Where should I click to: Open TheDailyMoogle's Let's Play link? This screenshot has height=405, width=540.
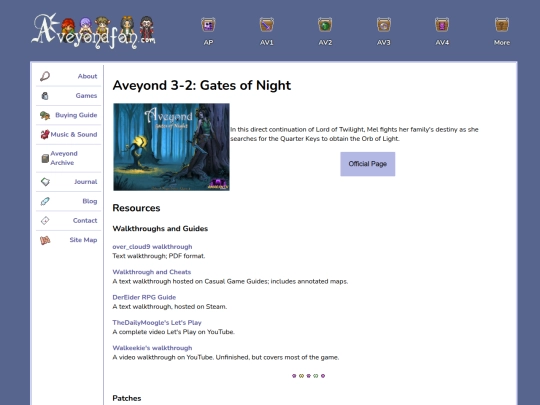[x=157, y=323]
